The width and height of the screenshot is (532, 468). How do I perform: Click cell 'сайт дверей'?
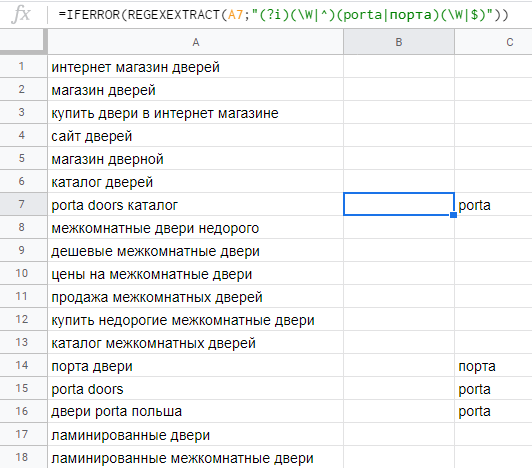pos(195,135)
